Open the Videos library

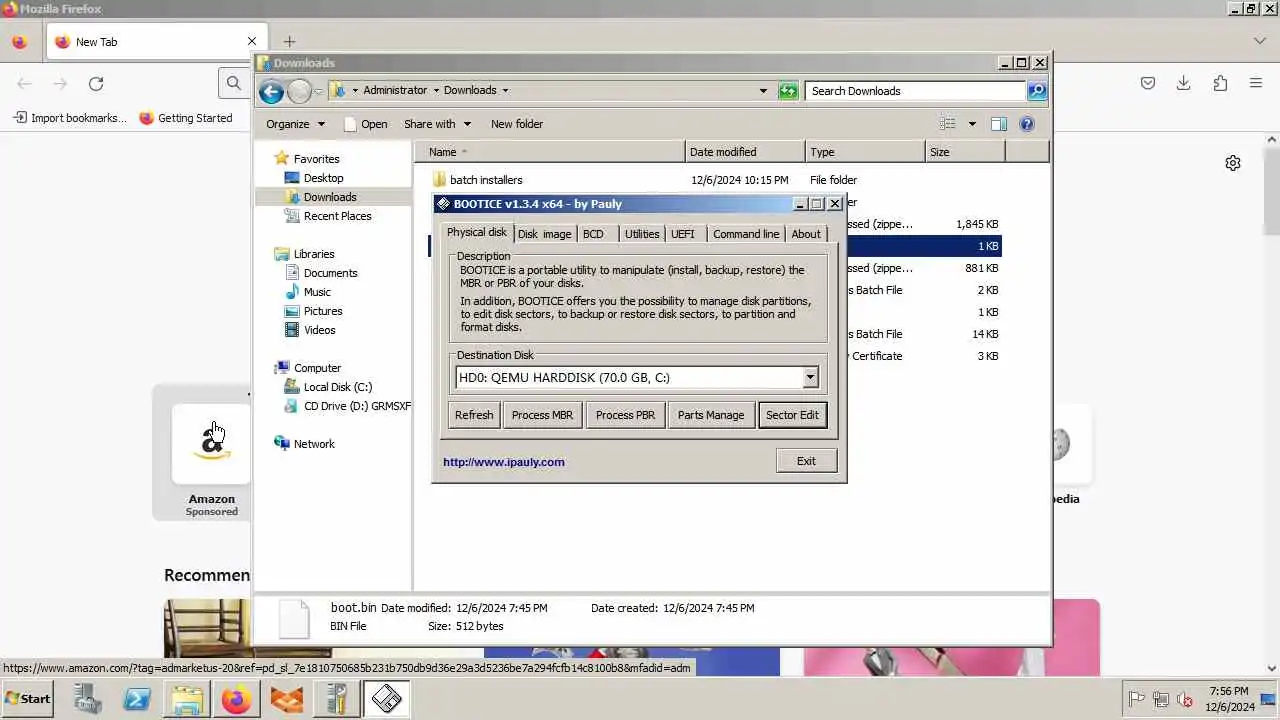tap(319, 330)
